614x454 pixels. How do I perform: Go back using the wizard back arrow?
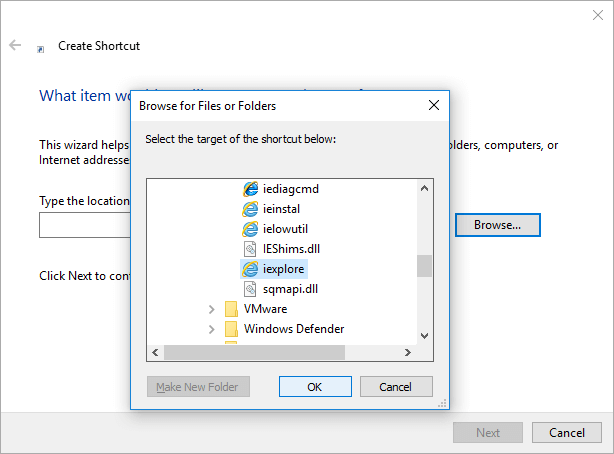tap(15, 46)
